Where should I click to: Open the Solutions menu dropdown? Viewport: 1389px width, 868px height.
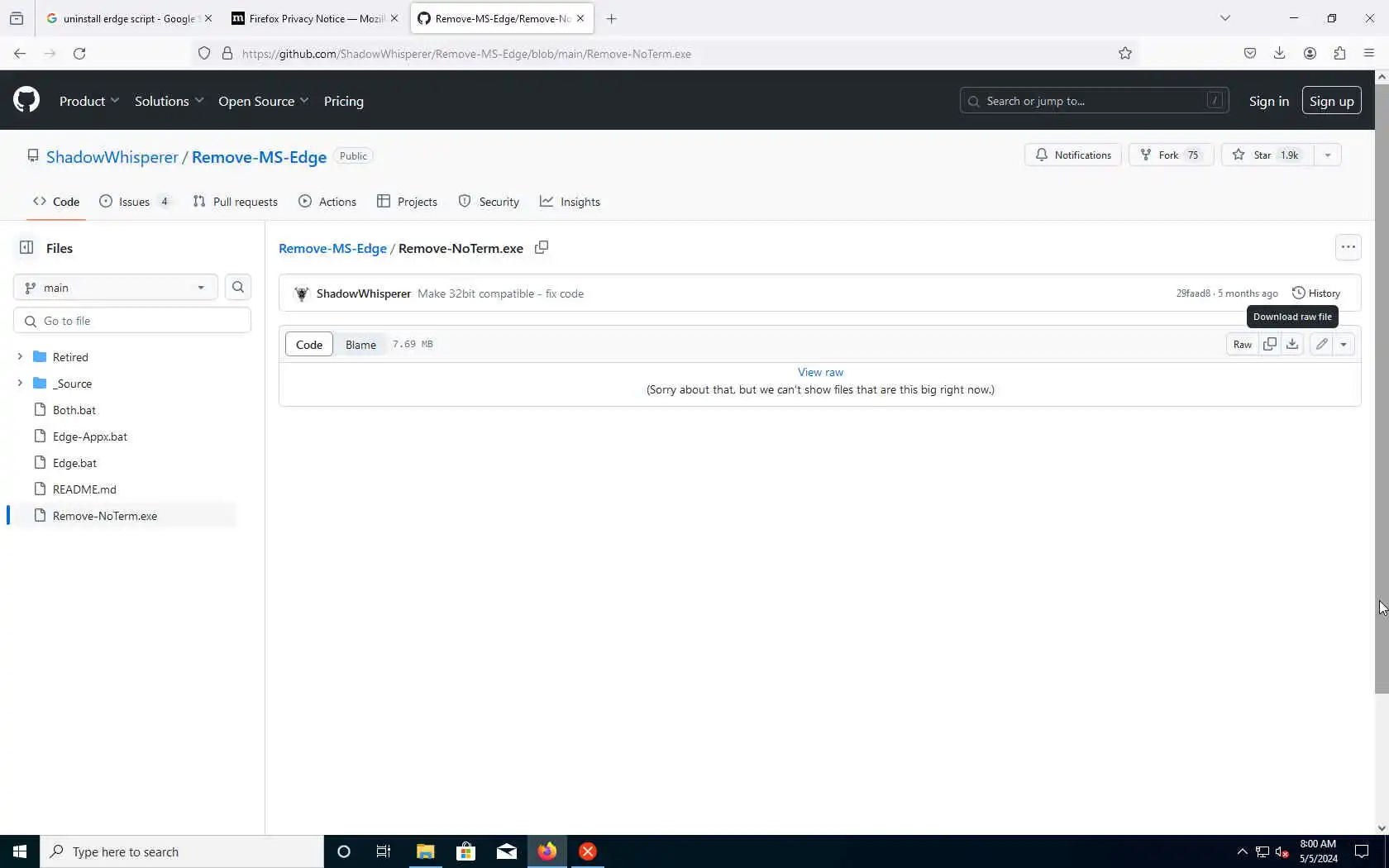[169, 101]
